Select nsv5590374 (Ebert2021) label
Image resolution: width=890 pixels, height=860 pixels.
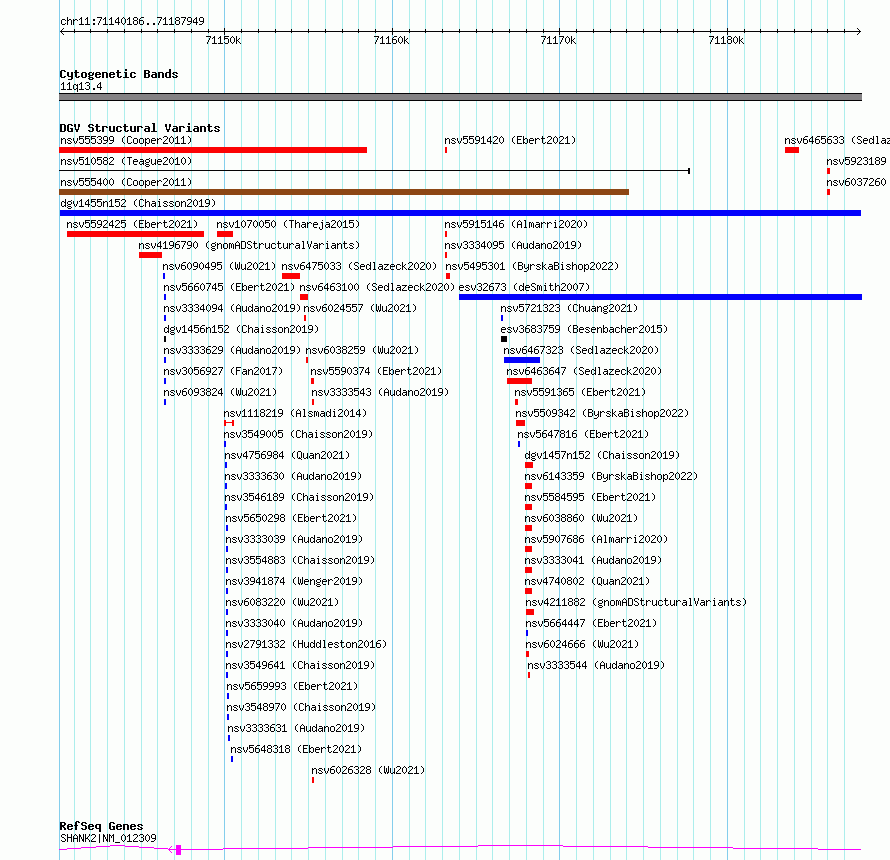(376, 371)
